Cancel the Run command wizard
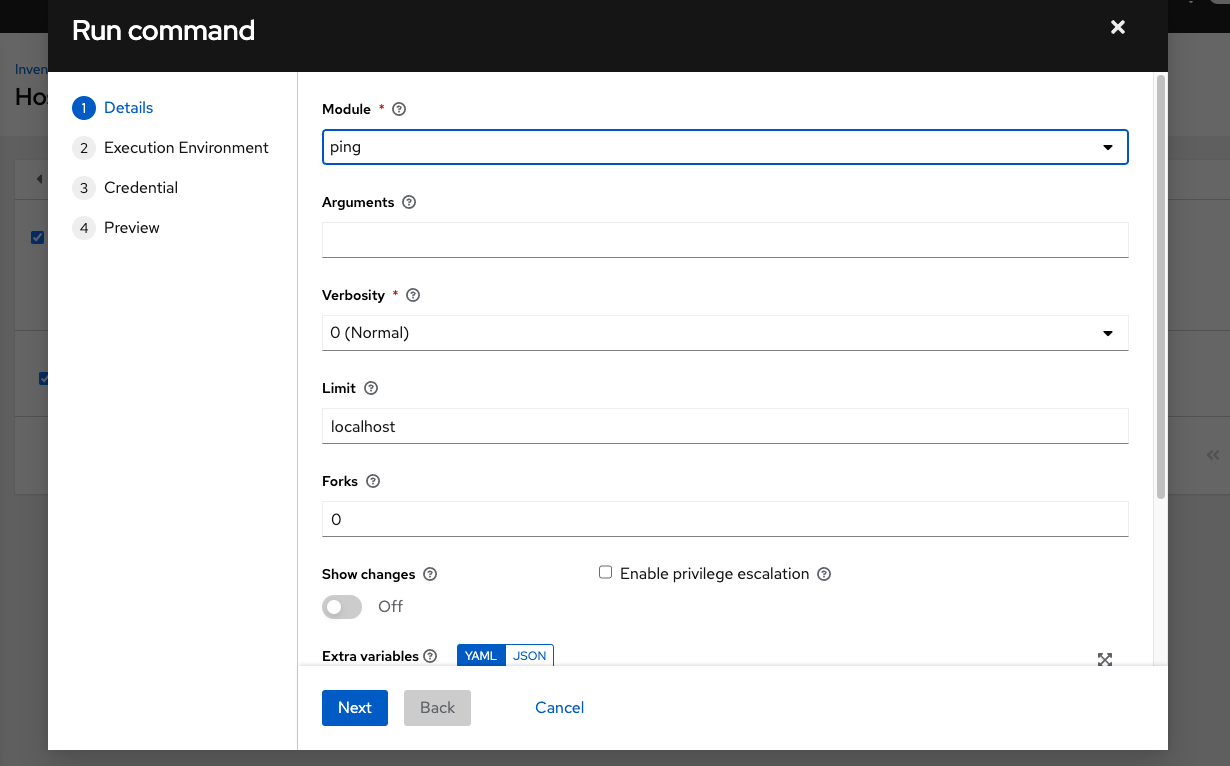This screenshot has width=1230, height=766. click(559, 707)
